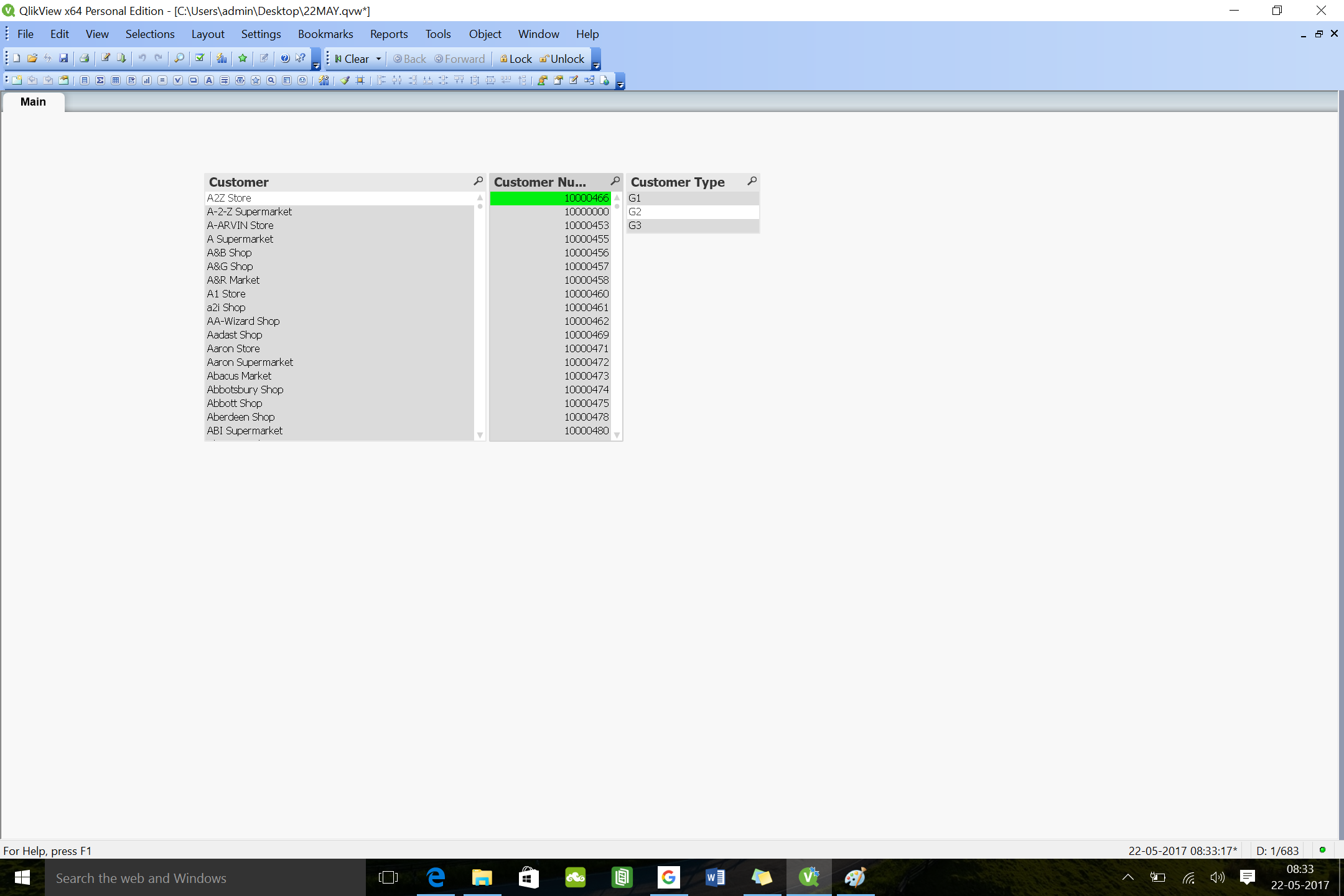Click the Add Sheet icon in design toolbar
Image resolution: width=1344 pixels, height=896 pixels.
[x=17, y=80]
